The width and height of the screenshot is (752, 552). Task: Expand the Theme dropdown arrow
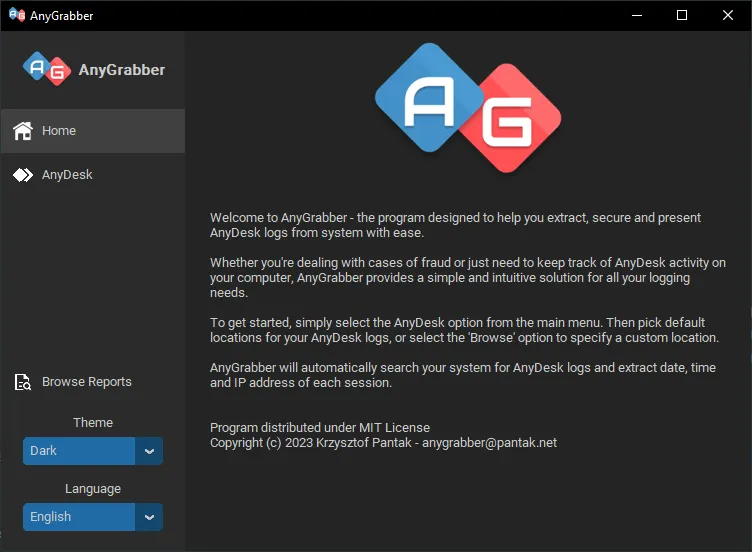click(149, 451)
